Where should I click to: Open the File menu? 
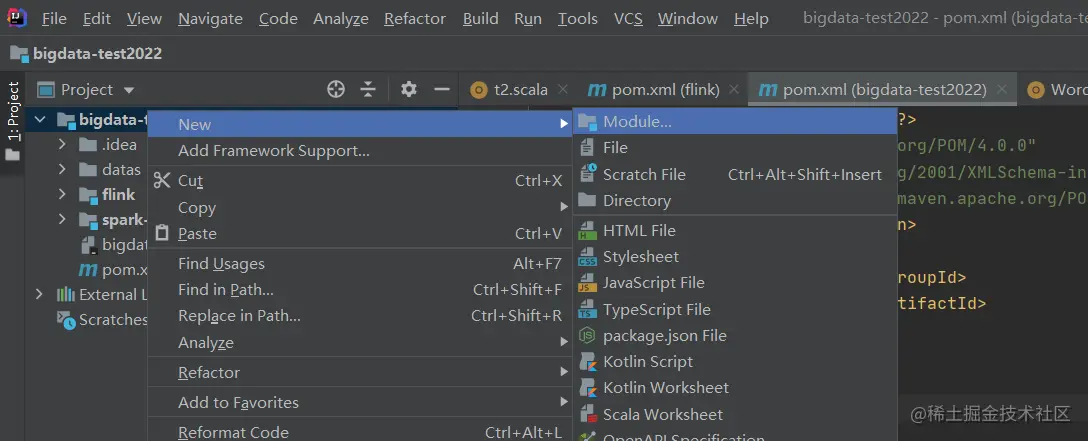point(54,19)
